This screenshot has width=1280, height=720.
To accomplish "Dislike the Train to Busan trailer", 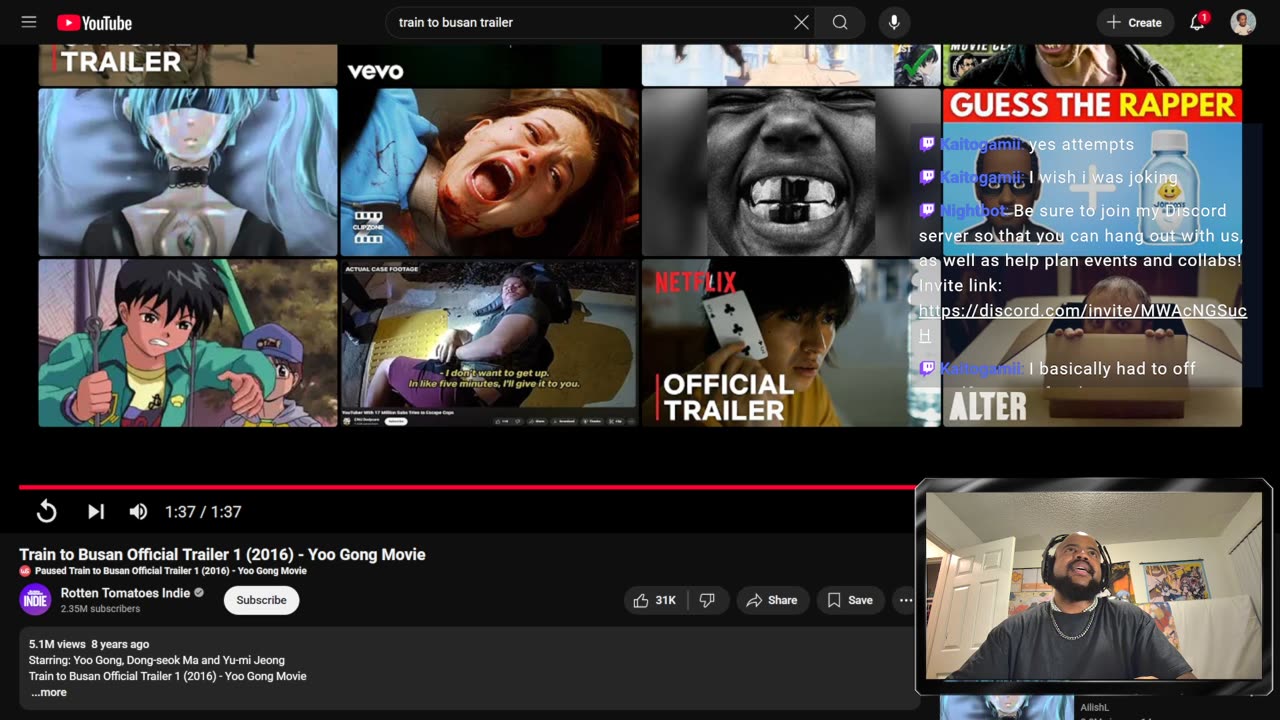I will coord(707,600).
